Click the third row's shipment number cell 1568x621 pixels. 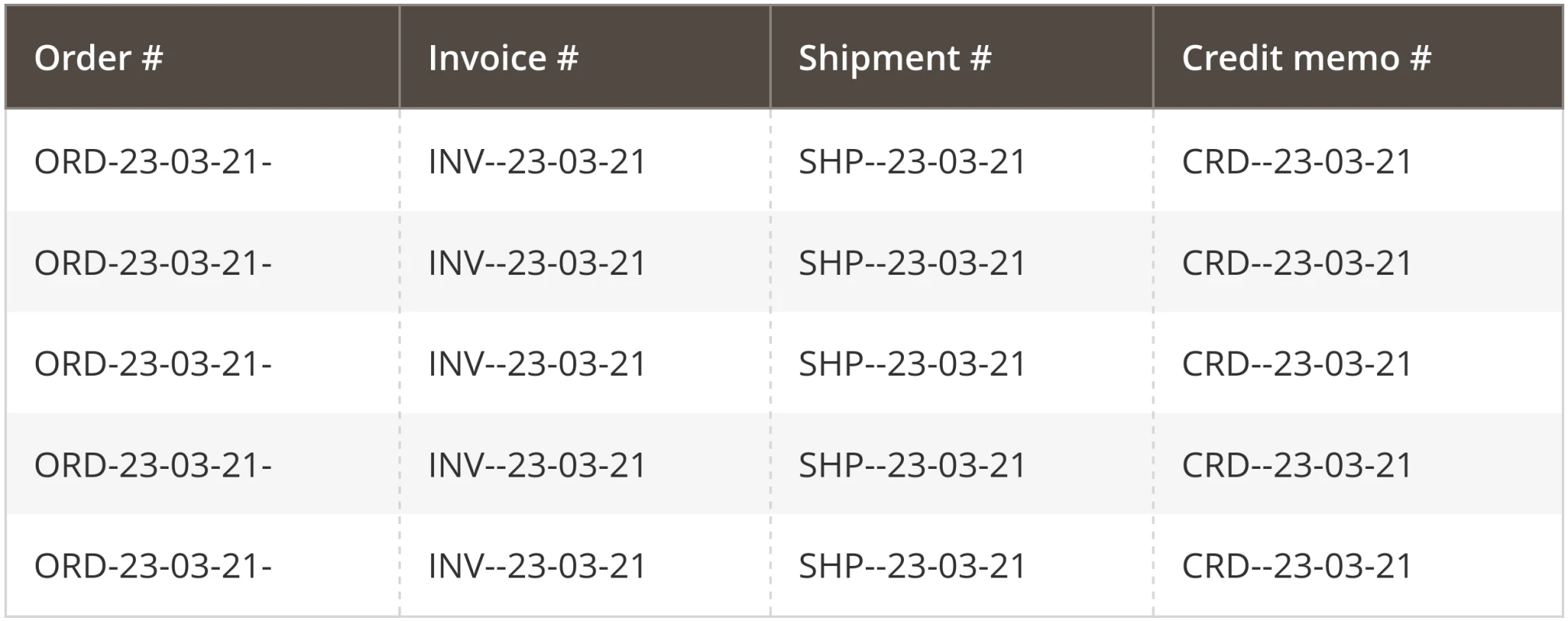(x=961, y=363)
